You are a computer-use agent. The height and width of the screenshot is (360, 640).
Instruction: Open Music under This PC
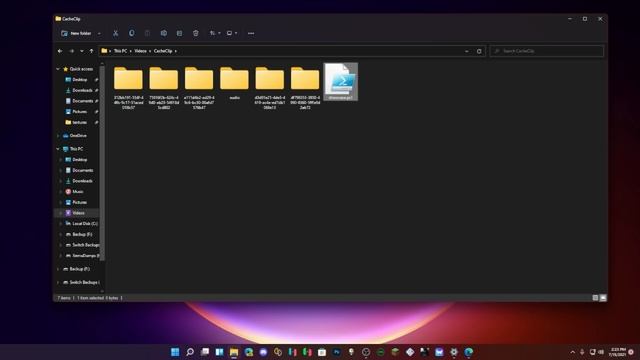(78, 191)
